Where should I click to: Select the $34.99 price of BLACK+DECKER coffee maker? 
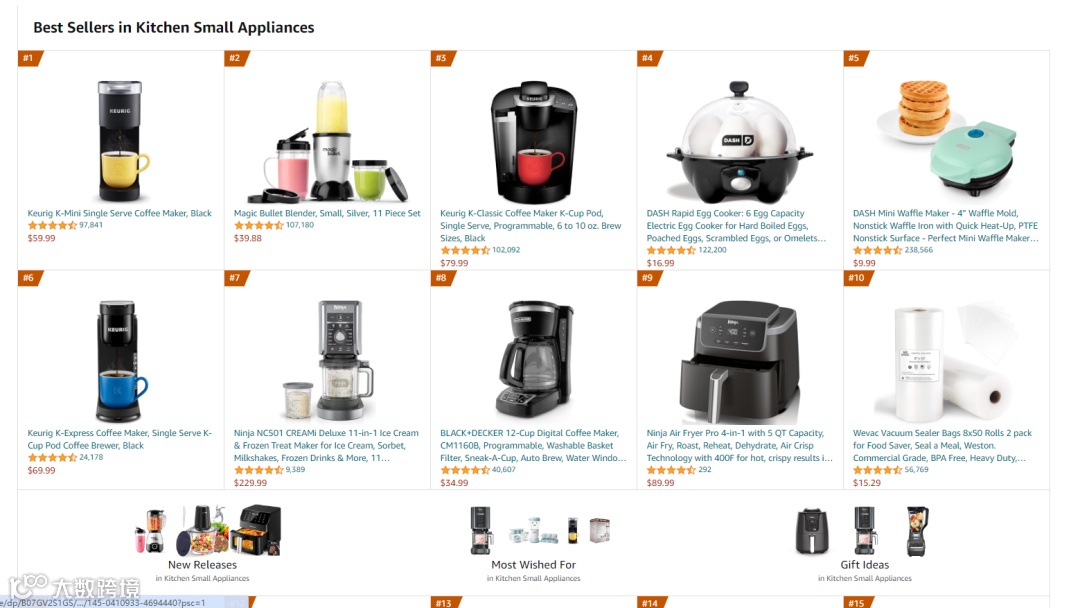pyautogui.click(x=454, y=483)
